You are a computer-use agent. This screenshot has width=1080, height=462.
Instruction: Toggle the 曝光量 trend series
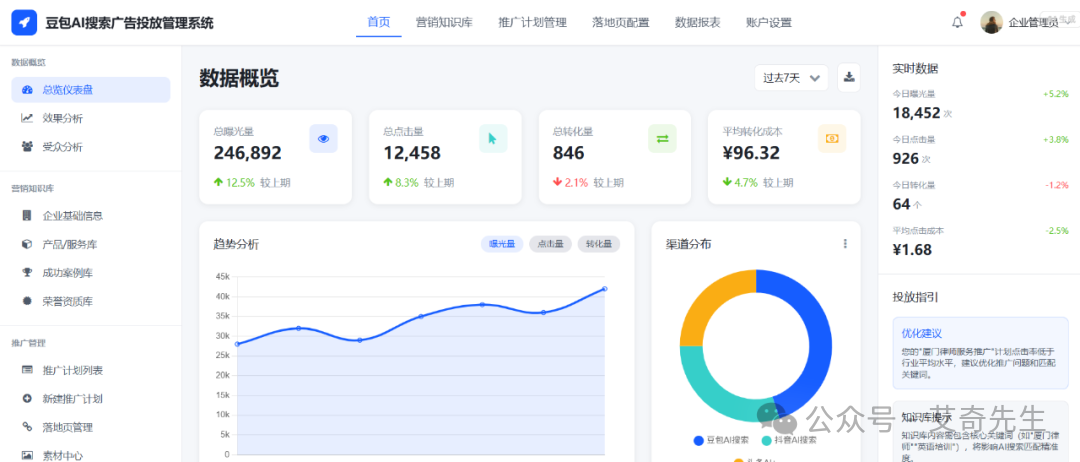click(502, 244)
